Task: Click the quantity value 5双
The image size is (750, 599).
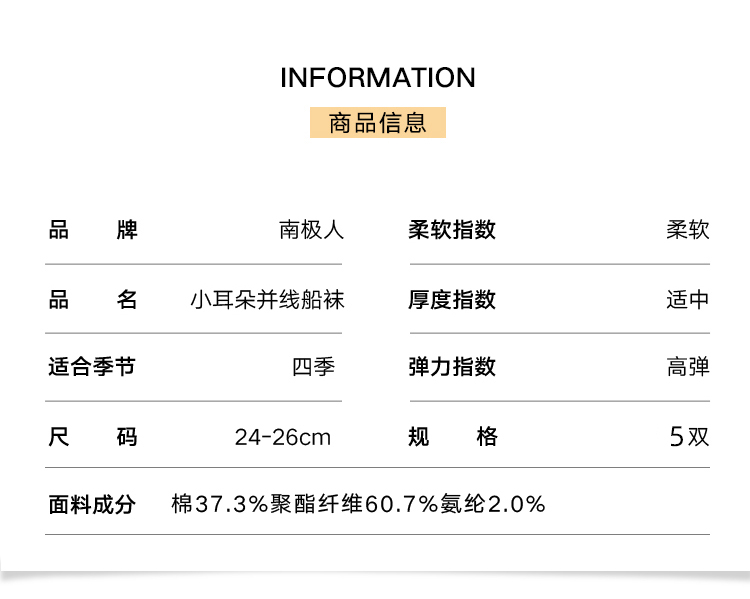Action: pos(689,437)
